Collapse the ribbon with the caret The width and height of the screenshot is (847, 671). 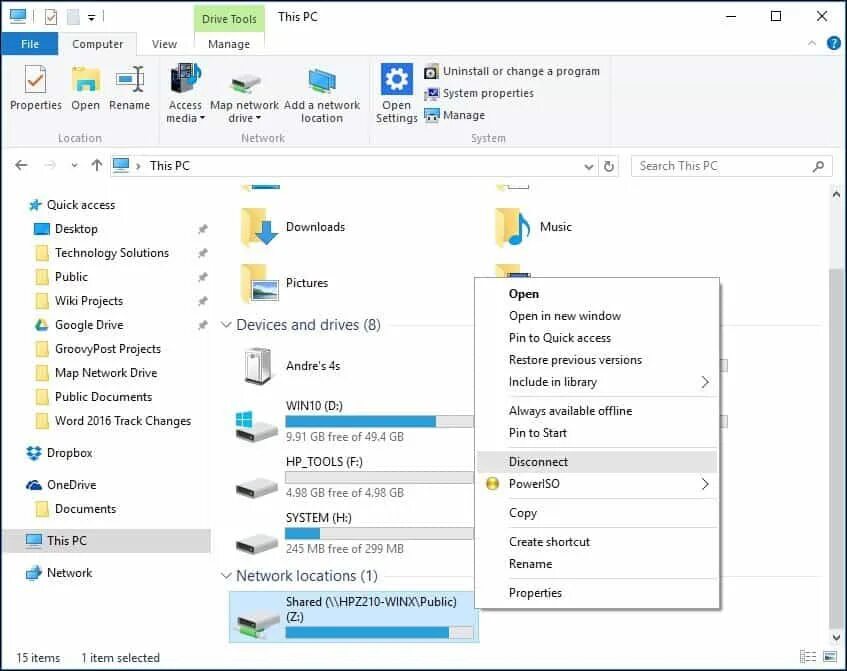click(x=811, y=43)
